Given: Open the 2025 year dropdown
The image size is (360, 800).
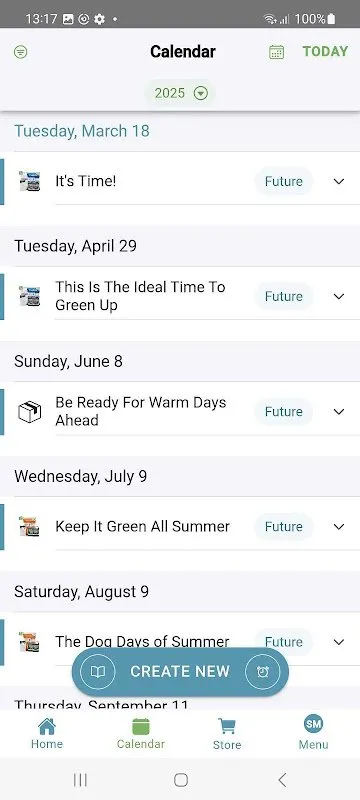Looking at the screenshot, I should [x=181, y=93].
